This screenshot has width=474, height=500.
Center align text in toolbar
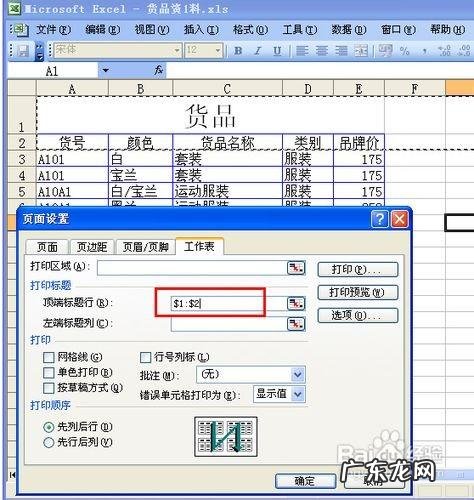click(321, 51)
